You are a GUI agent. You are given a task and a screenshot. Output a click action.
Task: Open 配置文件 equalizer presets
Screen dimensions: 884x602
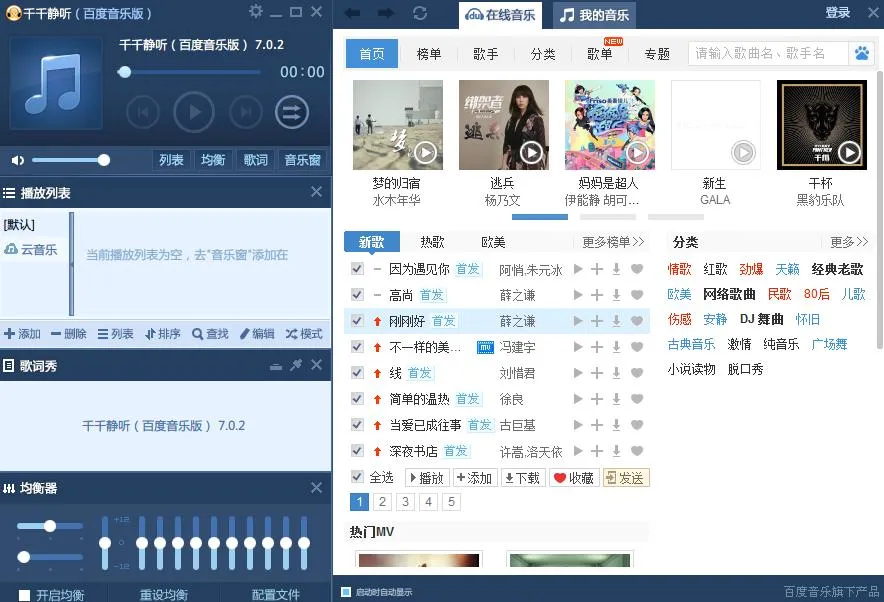(276, 595)
